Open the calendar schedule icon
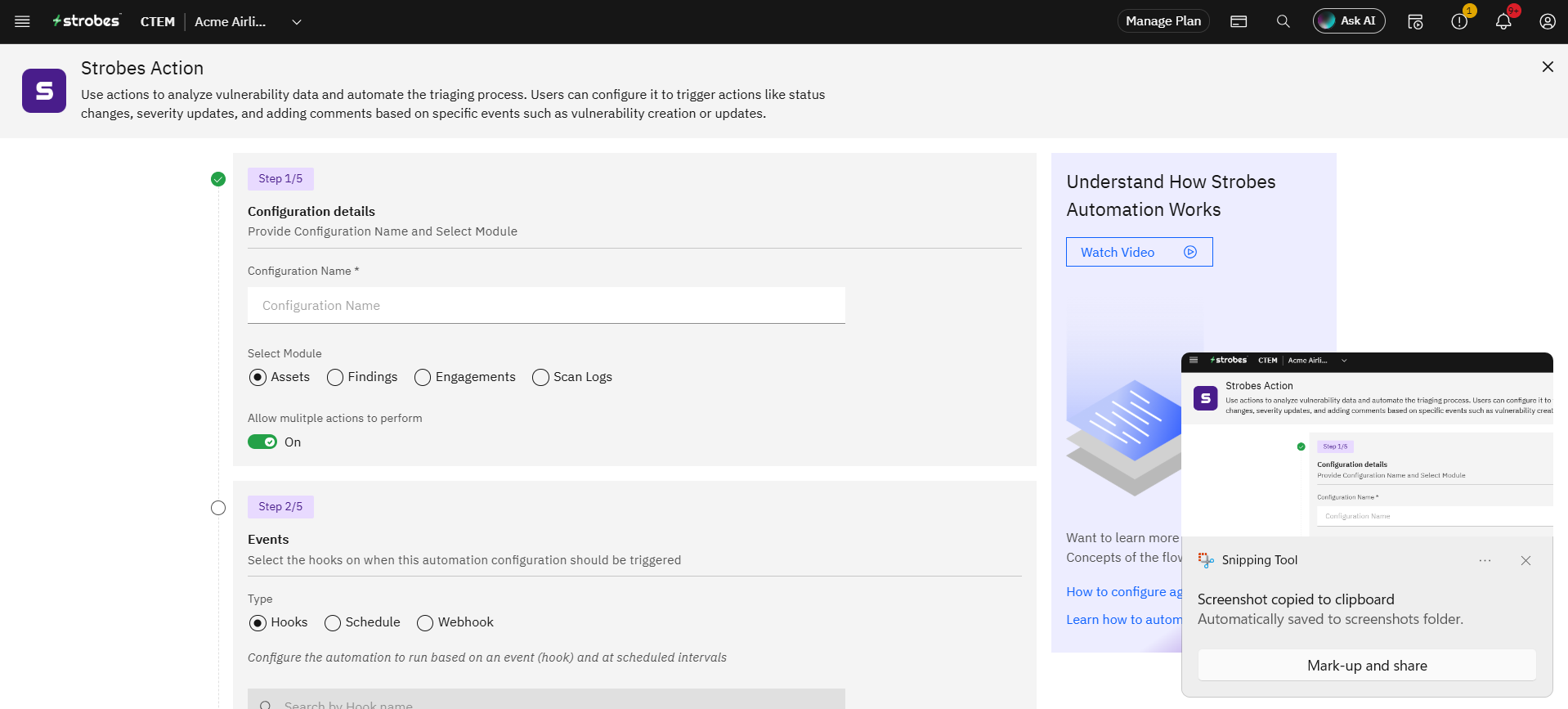 [x=1415, y=22]
